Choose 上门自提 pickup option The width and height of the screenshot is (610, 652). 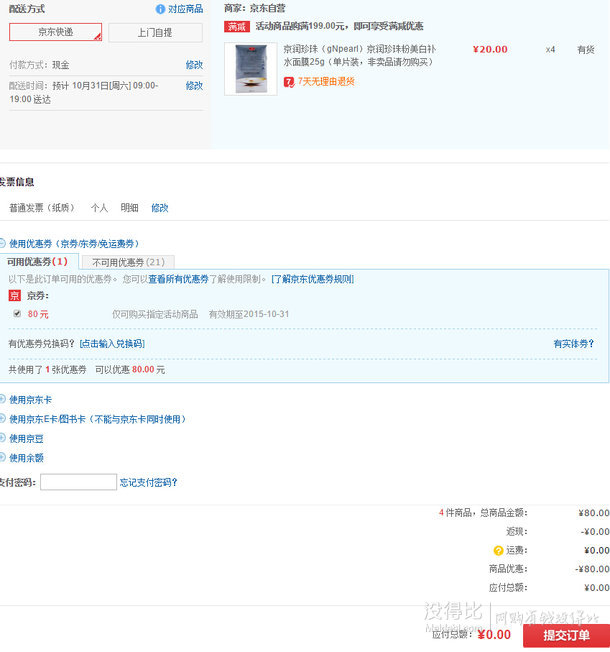point(155,32)
